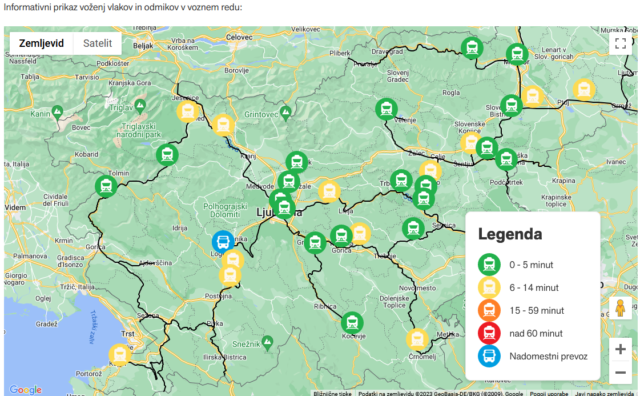Select the yellow train marker near Litija
640x396 pixels.
tap(329, 191)
